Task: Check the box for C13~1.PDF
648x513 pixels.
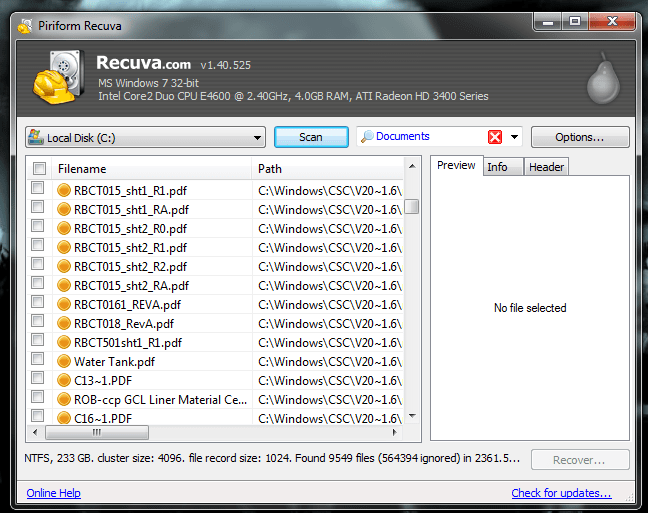Action: [x=38, y=378]
